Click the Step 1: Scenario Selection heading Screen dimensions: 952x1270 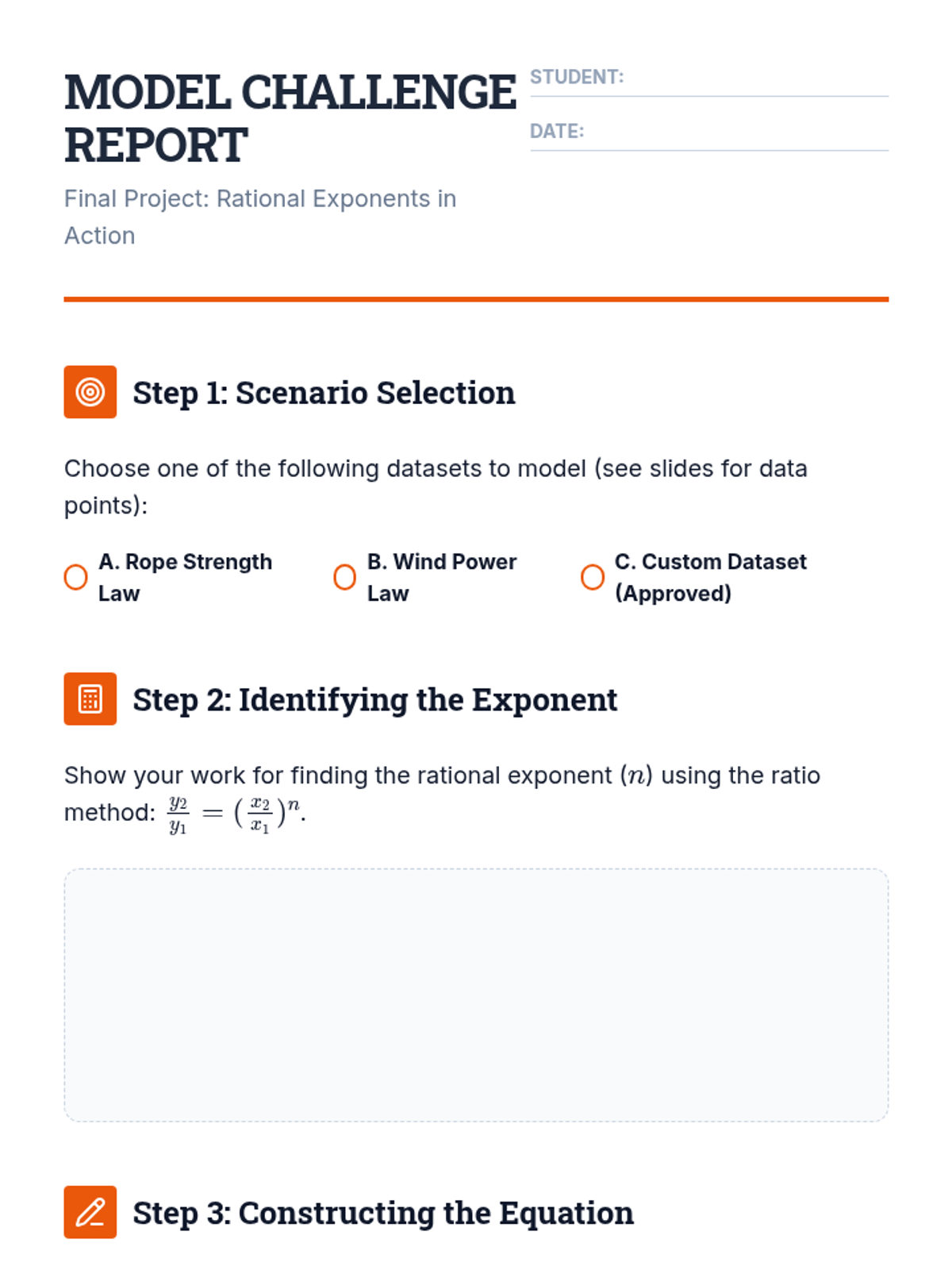[324, 393]
